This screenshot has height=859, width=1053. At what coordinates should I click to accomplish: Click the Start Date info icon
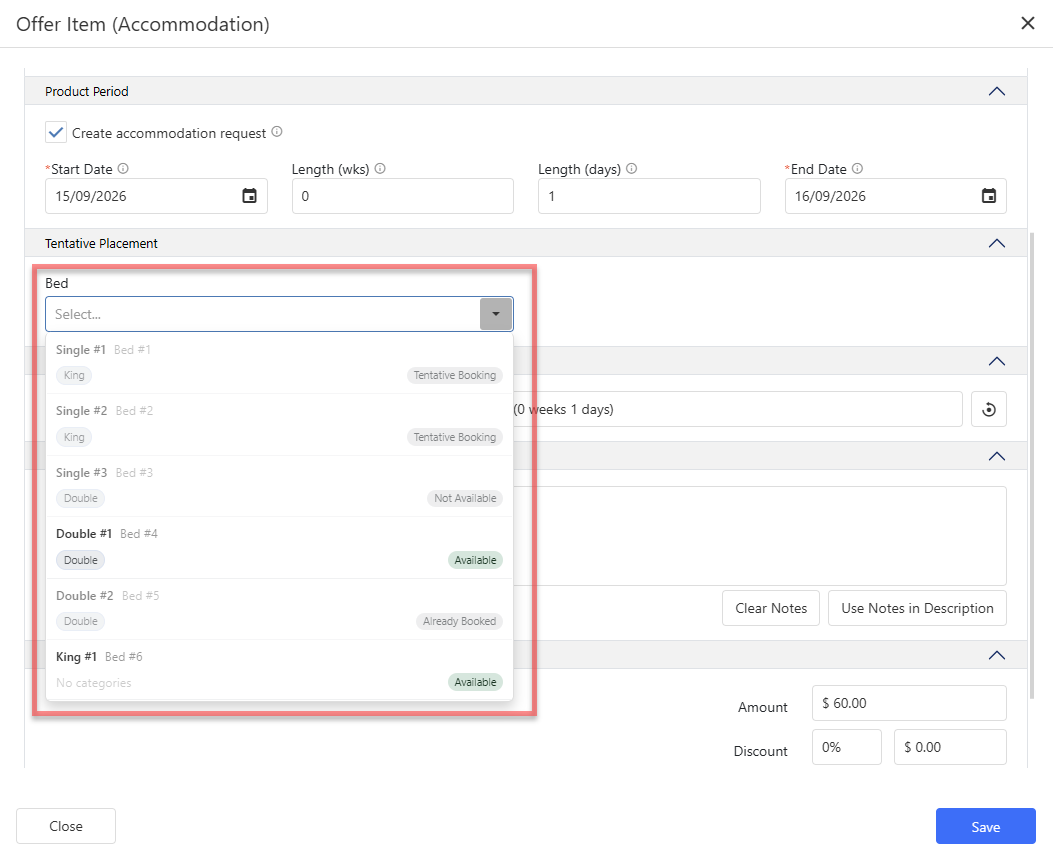123,169
